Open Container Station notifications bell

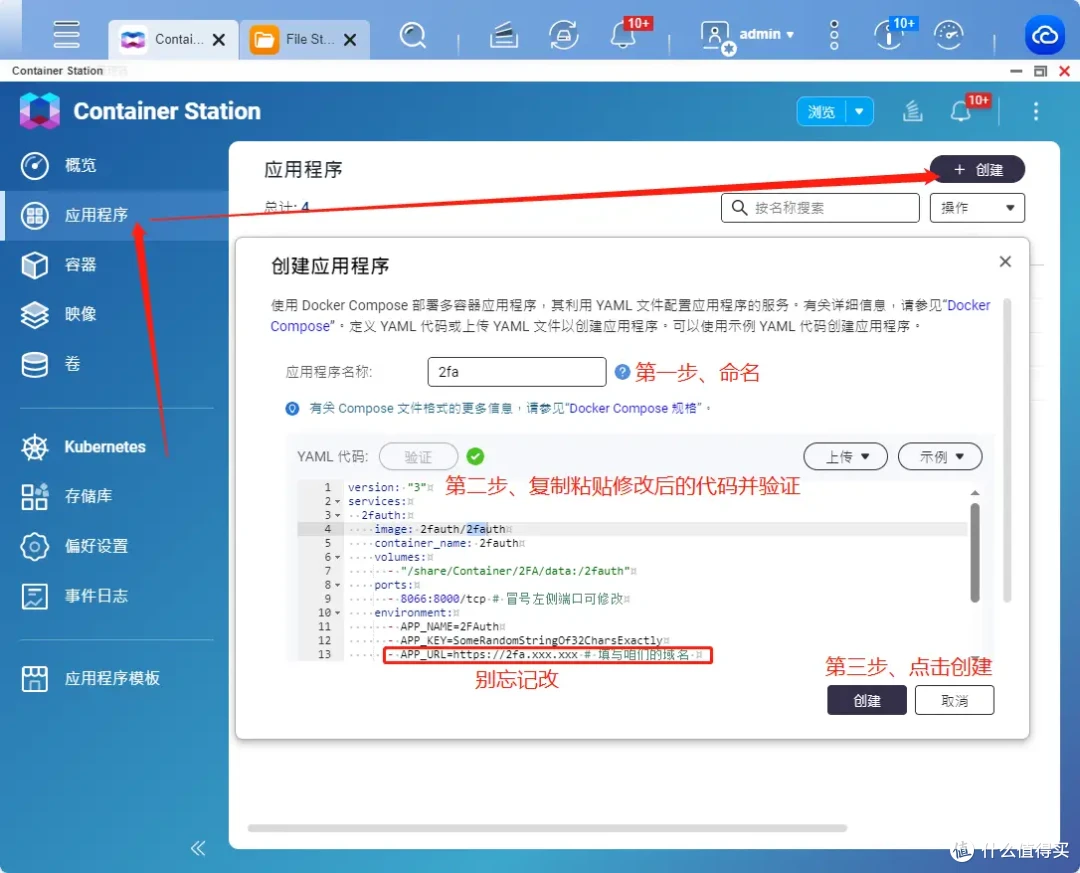click(x=960, y=112)
